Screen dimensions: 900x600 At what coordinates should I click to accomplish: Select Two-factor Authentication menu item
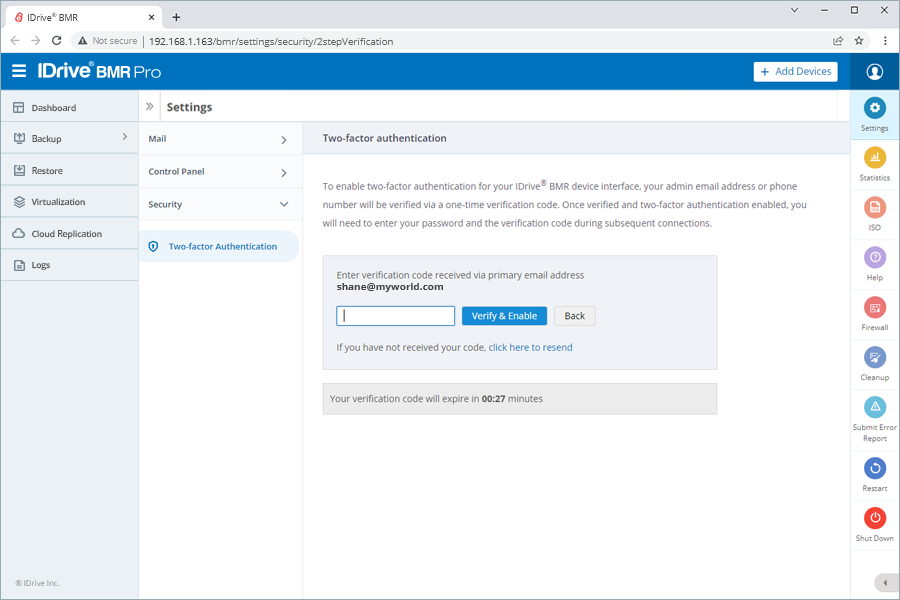pyautogui.click(x=219, y=246)
